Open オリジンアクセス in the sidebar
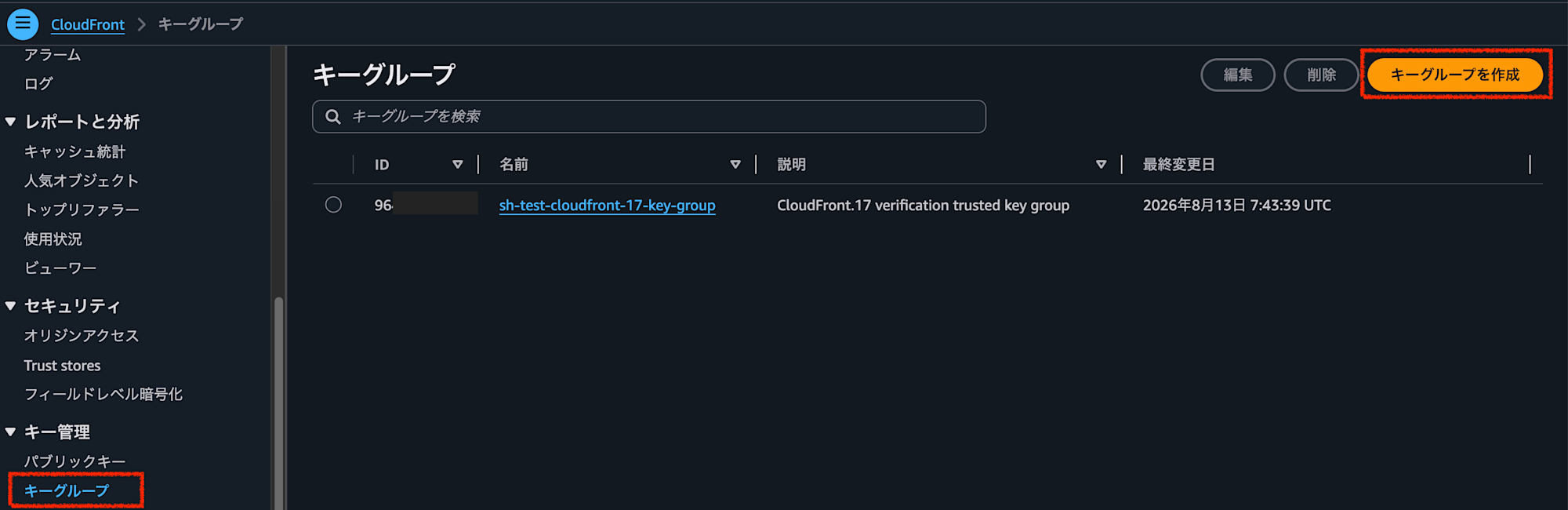The height and width of the screenshot is (510, 1568). [x=82, y=336]
